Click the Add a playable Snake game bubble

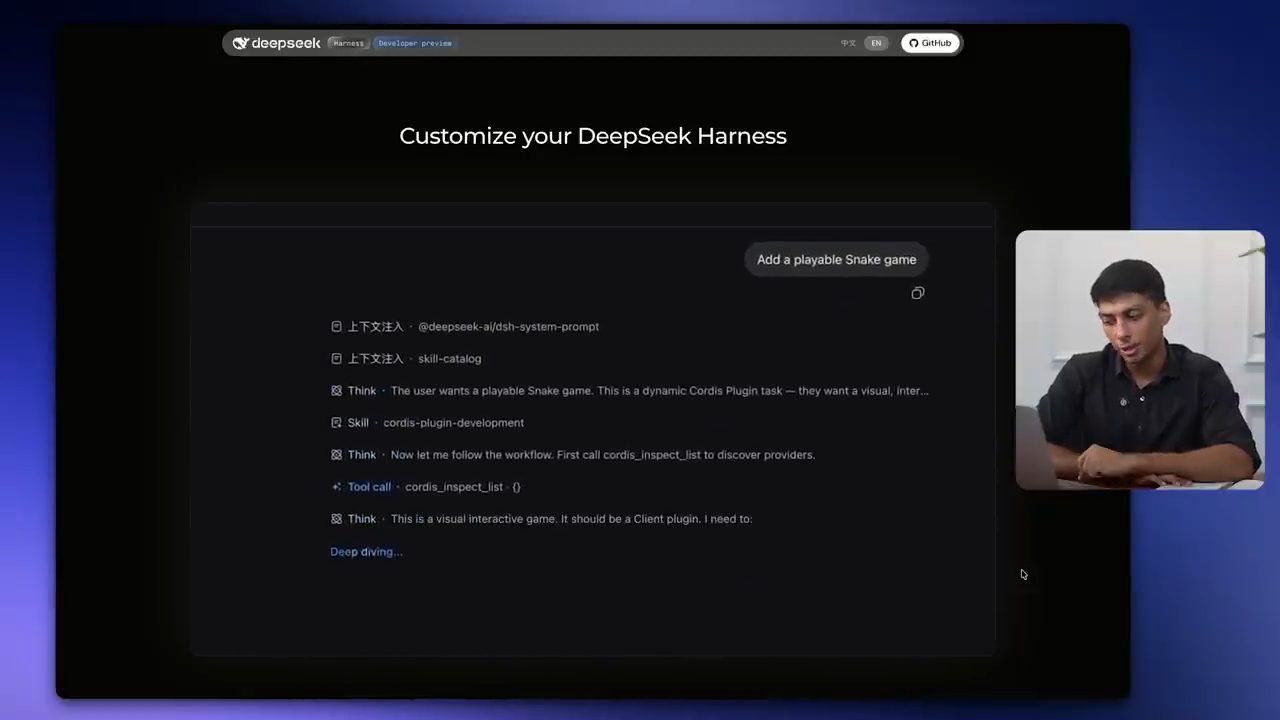pos(836,259)
